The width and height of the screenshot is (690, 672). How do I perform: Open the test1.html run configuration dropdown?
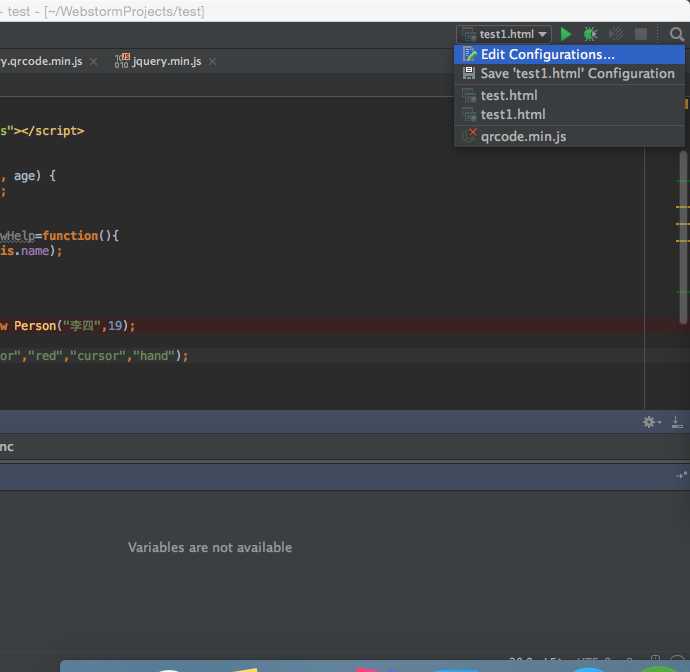pos(504,34)
